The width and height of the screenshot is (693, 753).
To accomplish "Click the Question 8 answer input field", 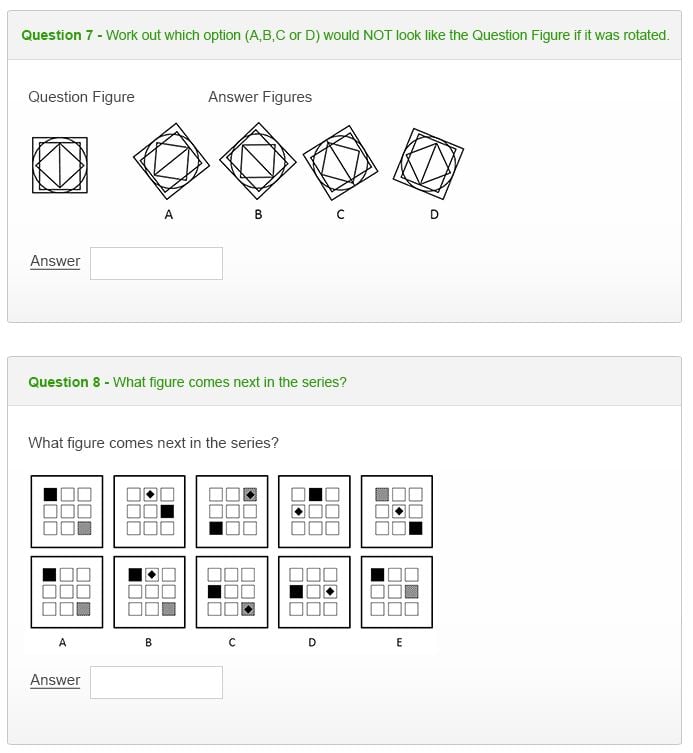I will pyautogui.click(x=156, y=682).
